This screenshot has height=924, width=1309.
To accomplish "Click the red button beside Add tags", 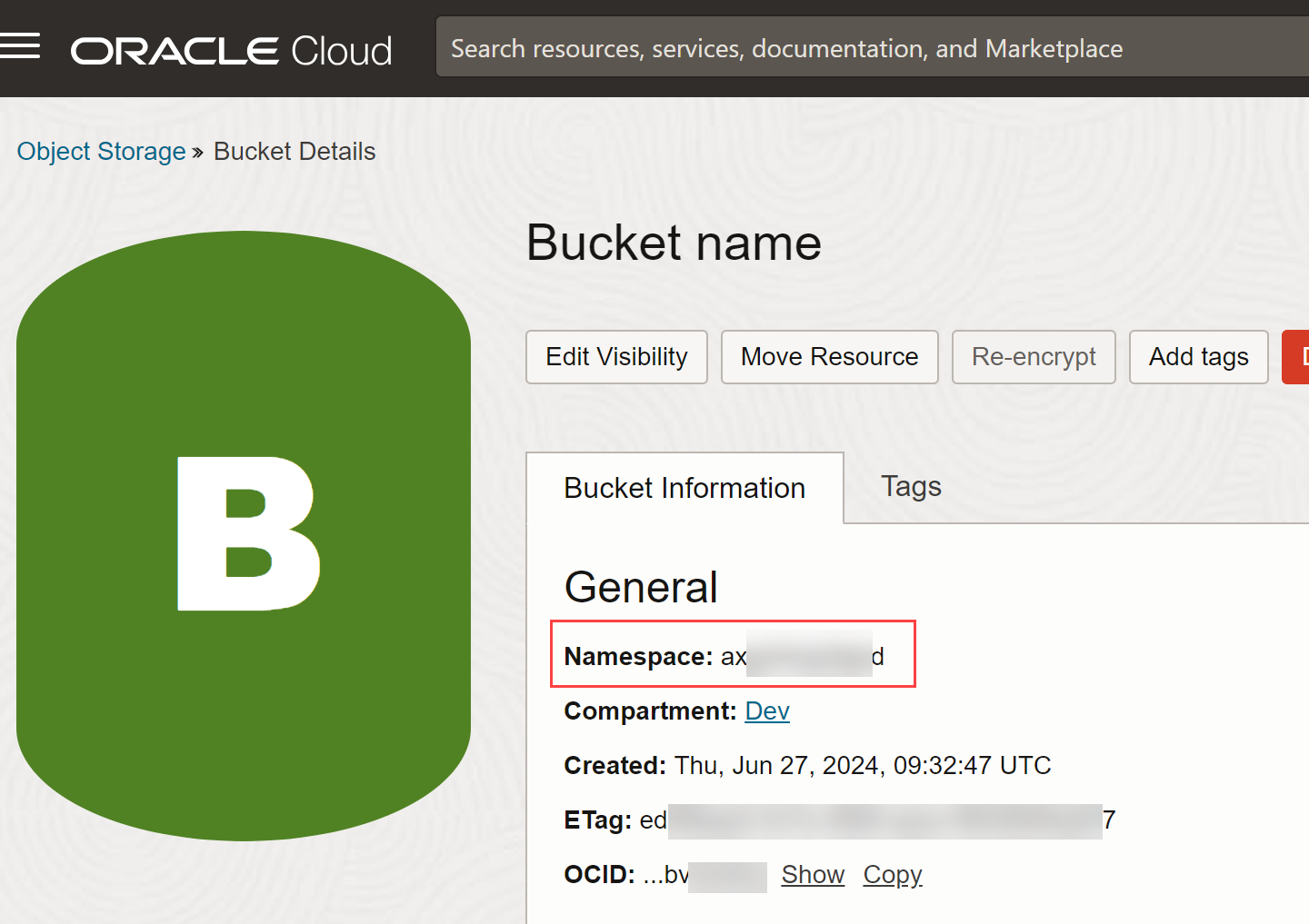I will (1296, 357).
